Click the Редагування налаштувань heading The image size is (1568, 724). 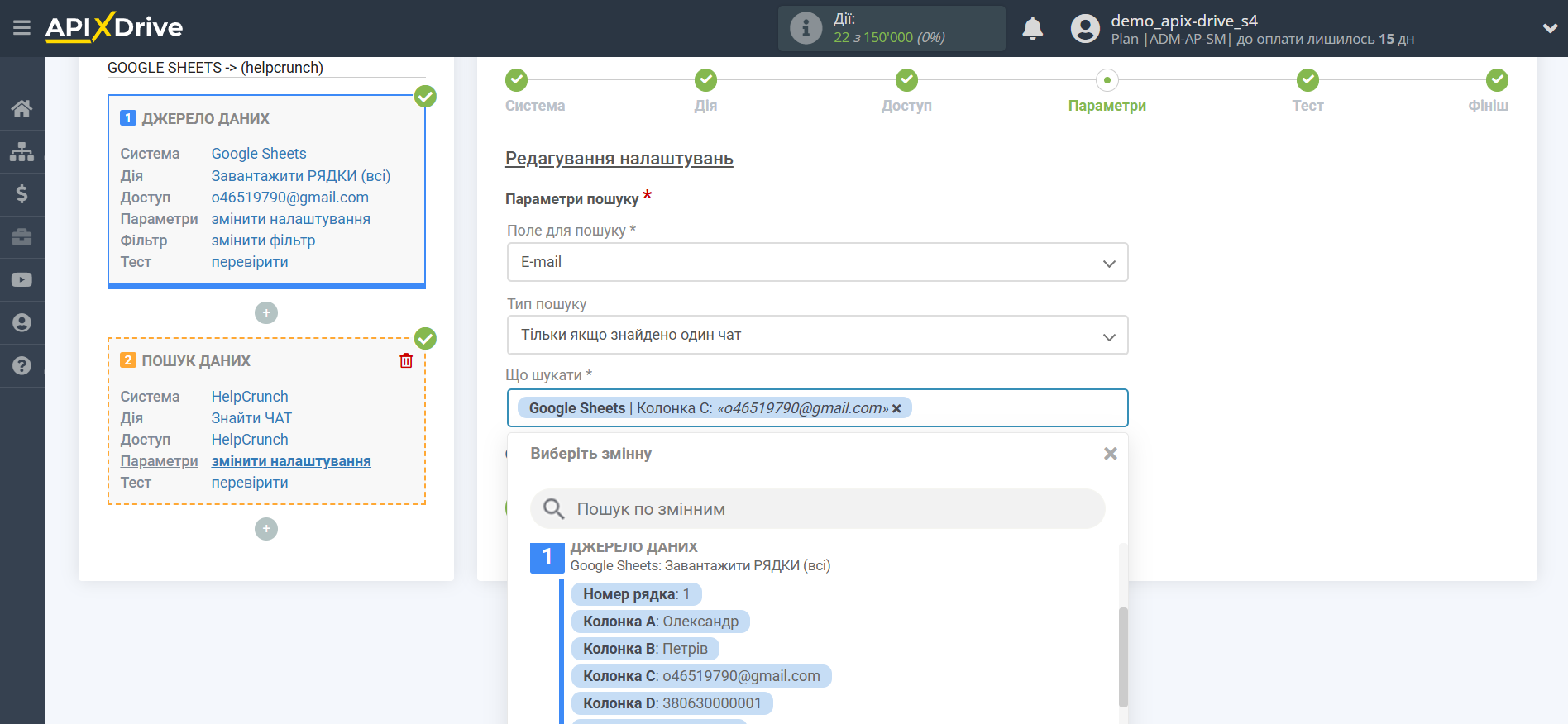pyautogui.click(x=619, y=159)
